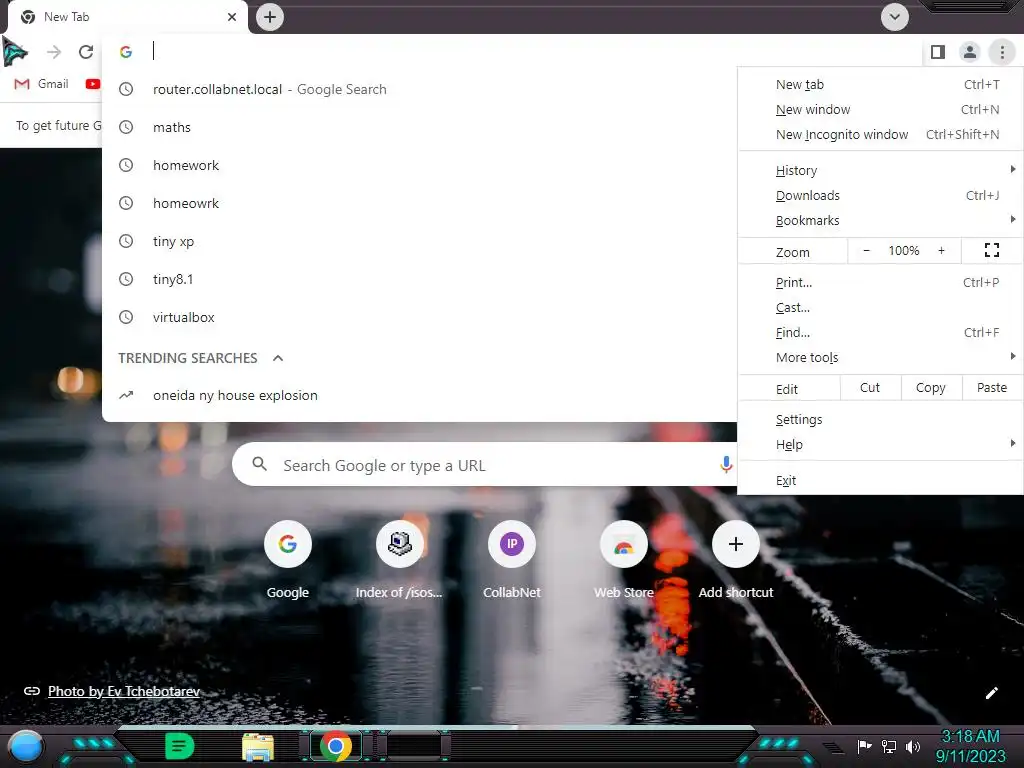Click the Add shortcut button

click(x=735, y=560)
